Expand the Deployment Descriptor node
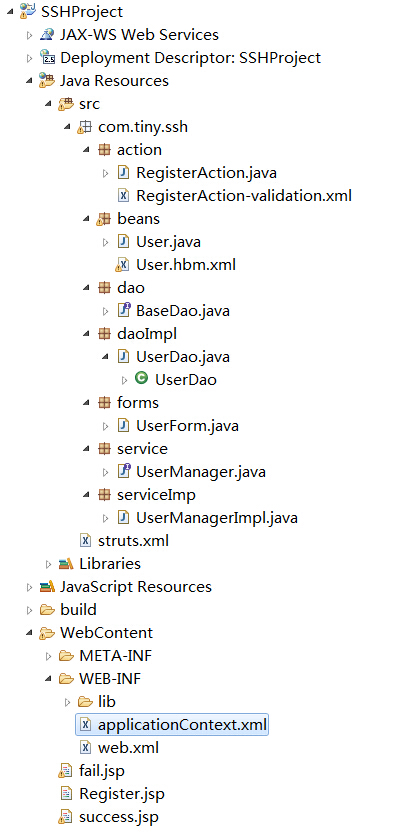Image resolution: width=401 pixels, height=835 pixels. click(x=29, y=58)
